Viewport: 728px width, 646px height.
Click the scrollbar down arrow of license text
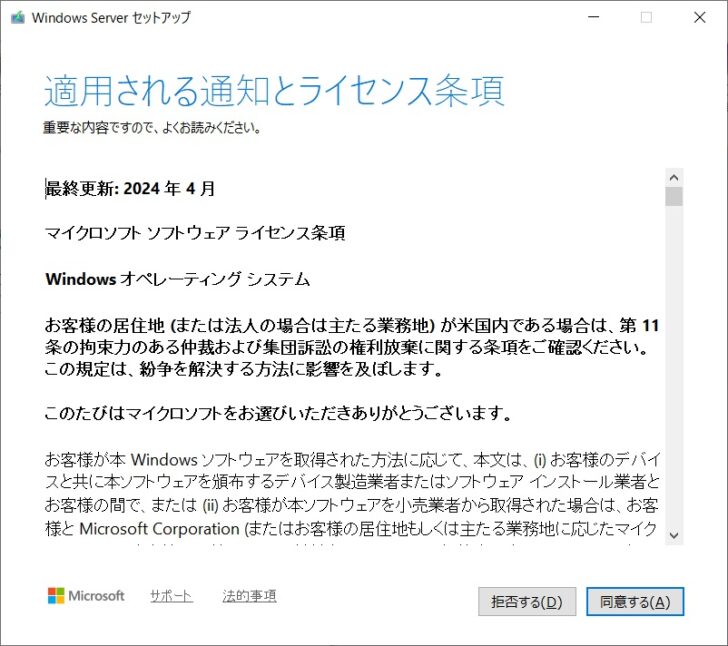point(674,535)
